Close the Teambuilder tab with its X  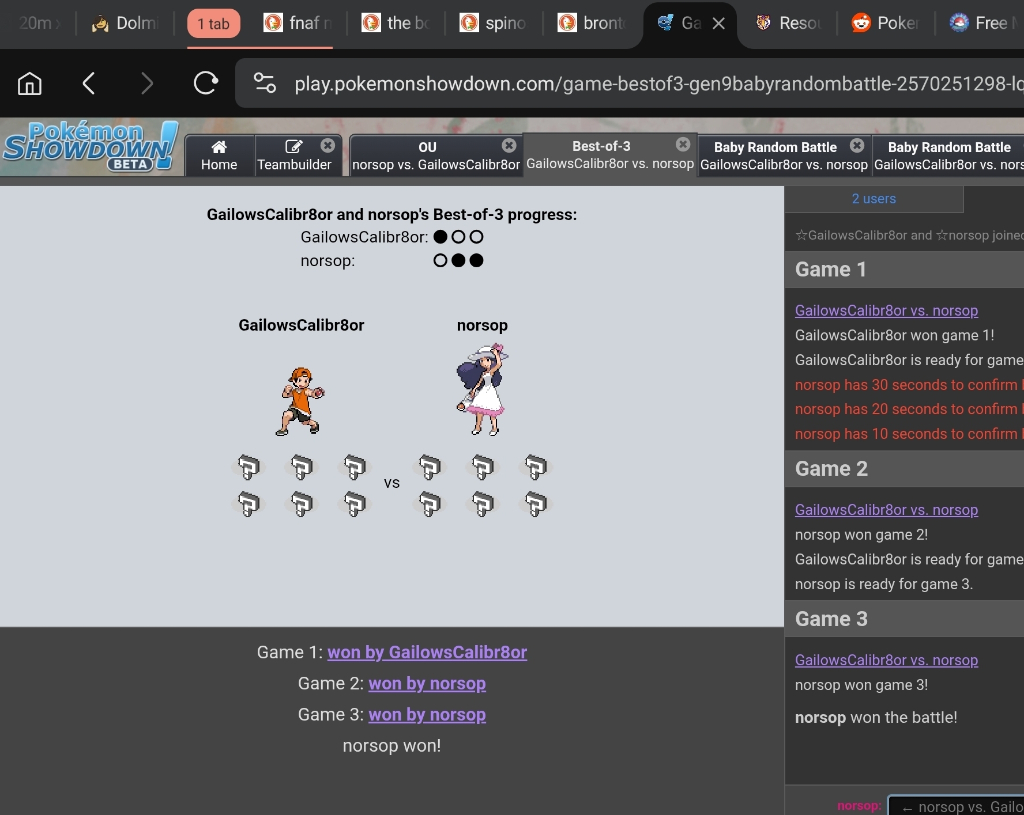[x=327, y=146]
